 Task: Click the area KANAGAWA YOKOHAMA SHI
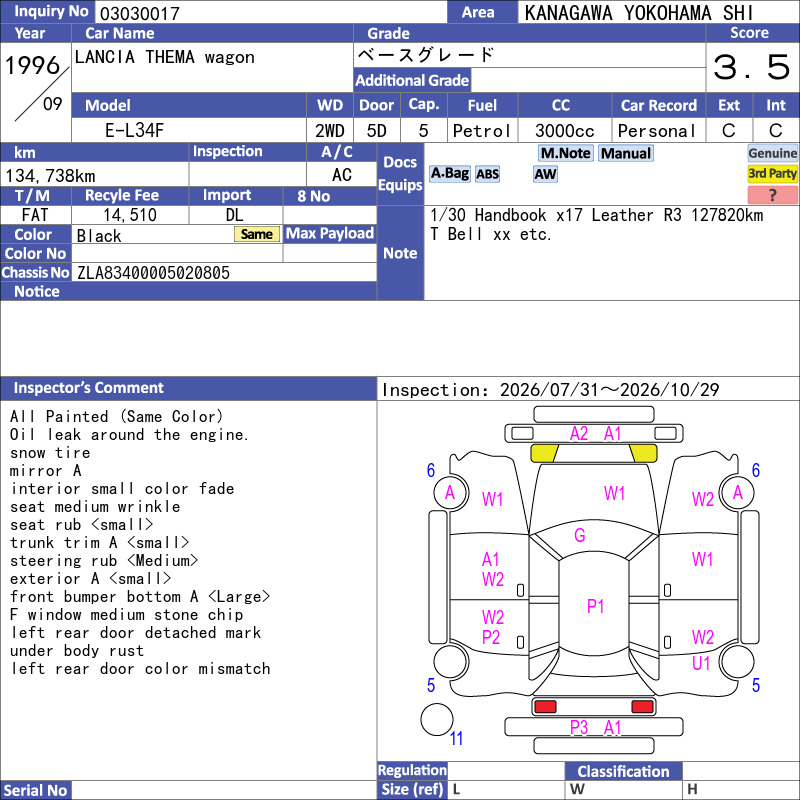[638, 13]
